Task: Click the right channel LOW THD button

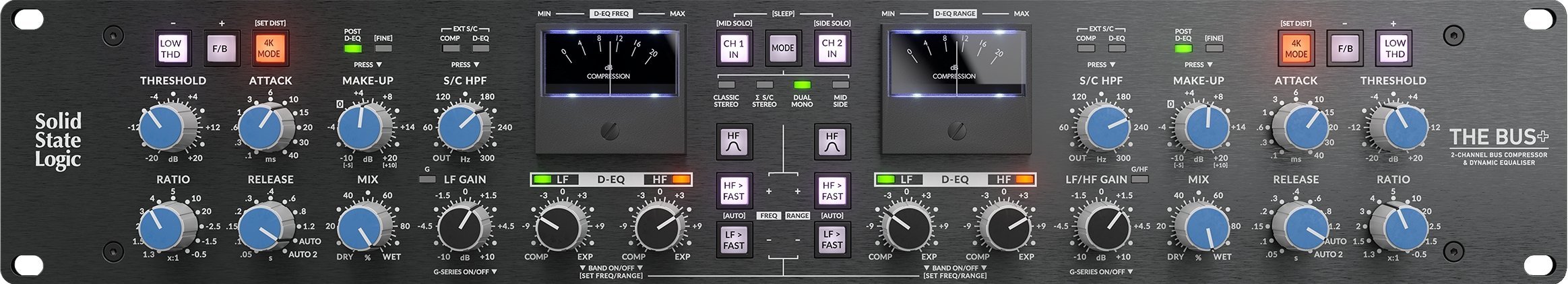Action: 1394,49
